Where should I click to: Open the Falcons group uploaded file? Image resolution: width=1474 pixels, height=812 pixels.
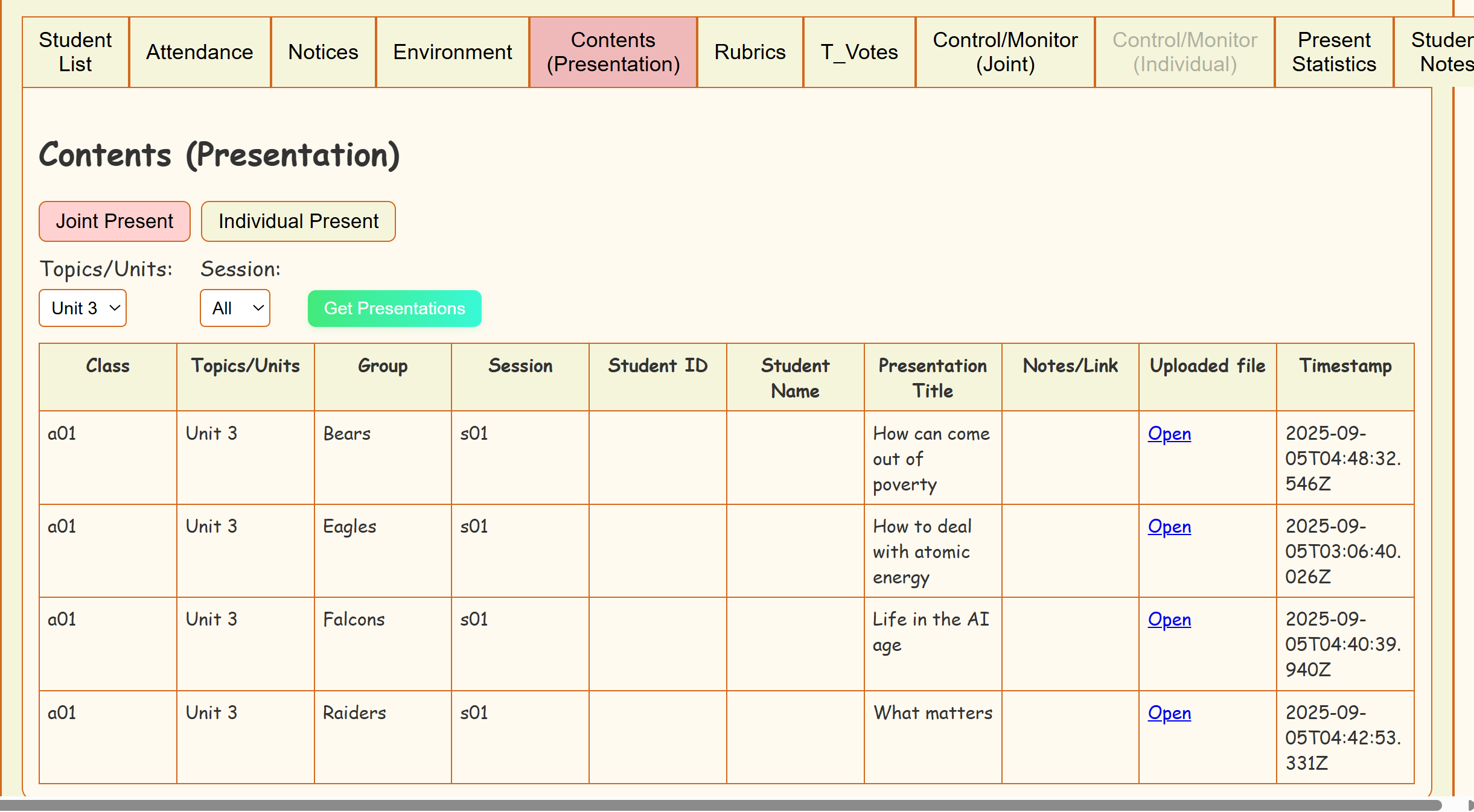pyautogui.click(x=1169, y=620)
